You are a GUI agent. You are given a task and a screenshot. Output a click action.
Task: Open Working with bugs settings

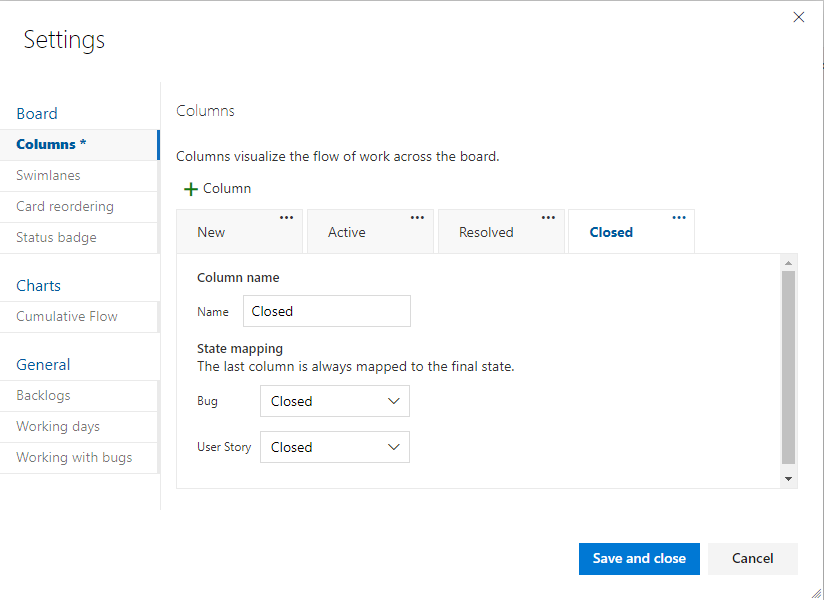point(79,458)
